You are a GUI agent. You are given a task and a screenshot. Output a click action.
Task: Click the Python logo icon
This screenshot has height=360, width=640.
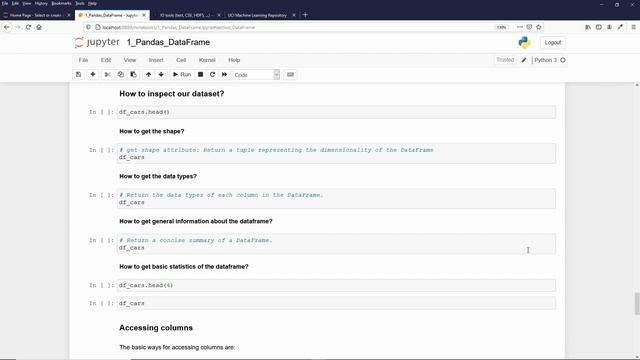click(524, 42)
